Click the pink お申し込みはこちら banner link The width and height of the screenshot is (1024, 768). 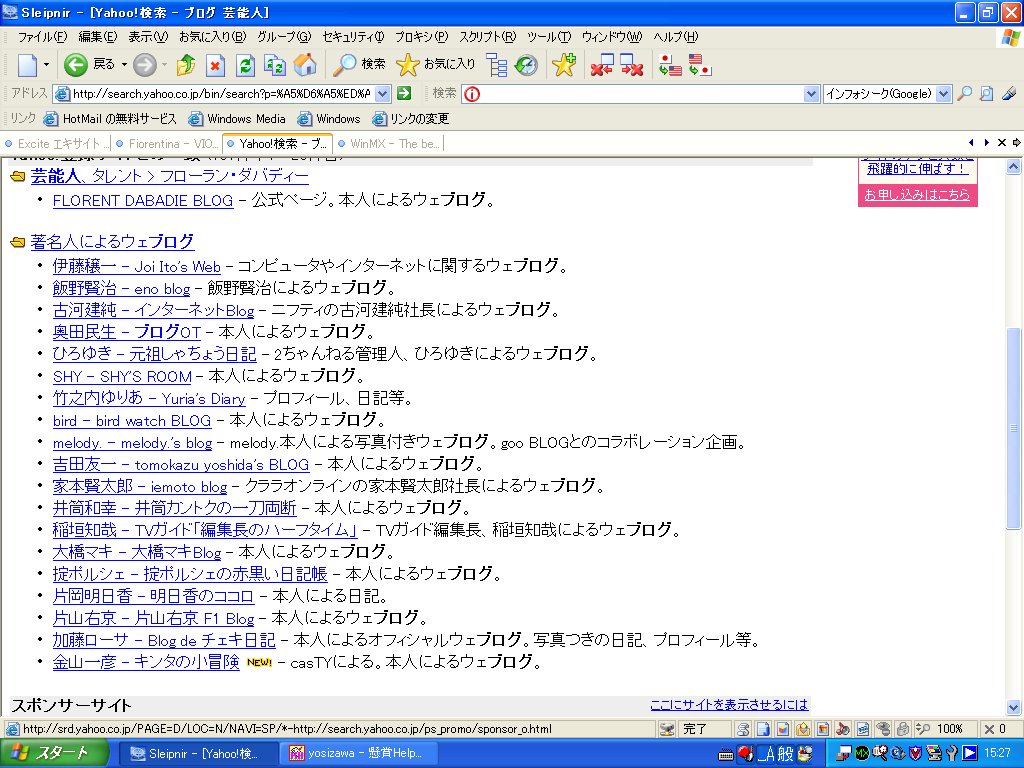pos(917,195)
